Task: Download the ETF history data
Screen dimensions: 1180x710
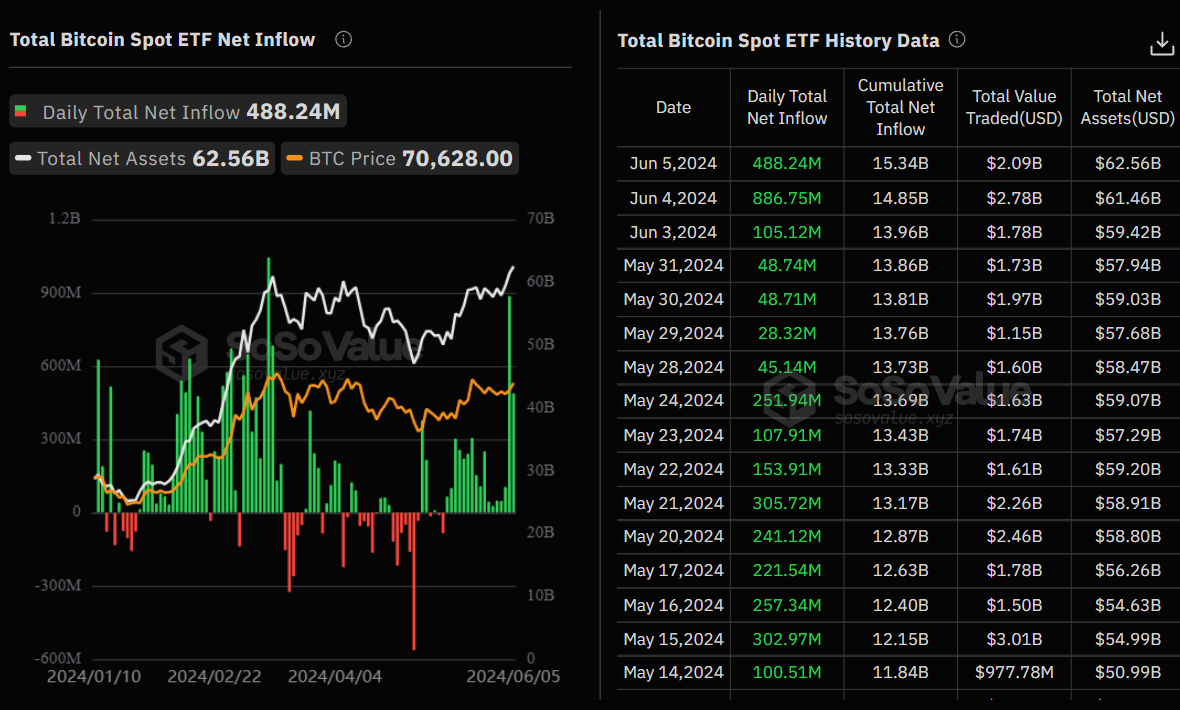Action: click(x=1161, y=44)
